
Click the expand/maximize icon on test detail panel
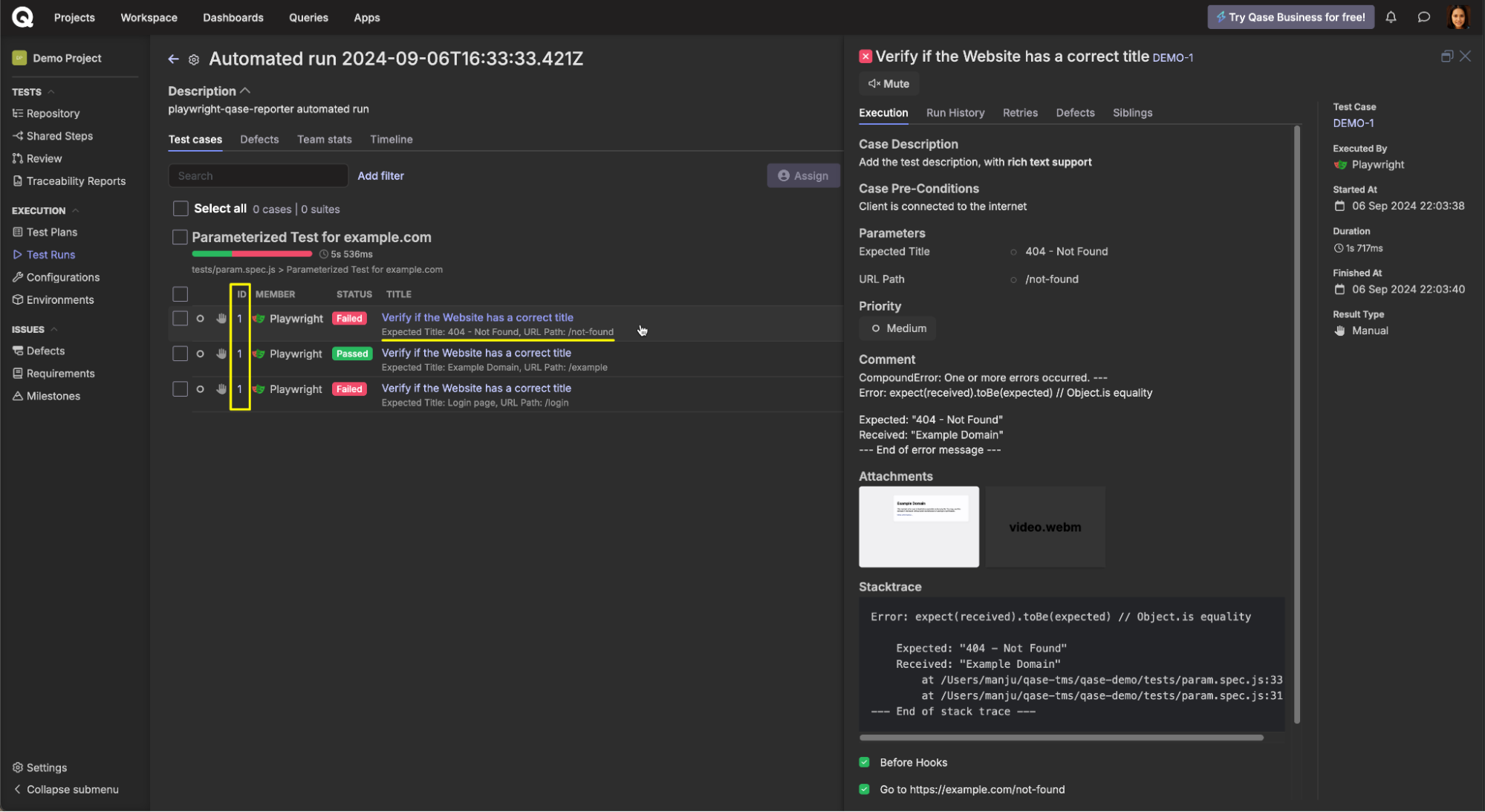coord(1447,56)
